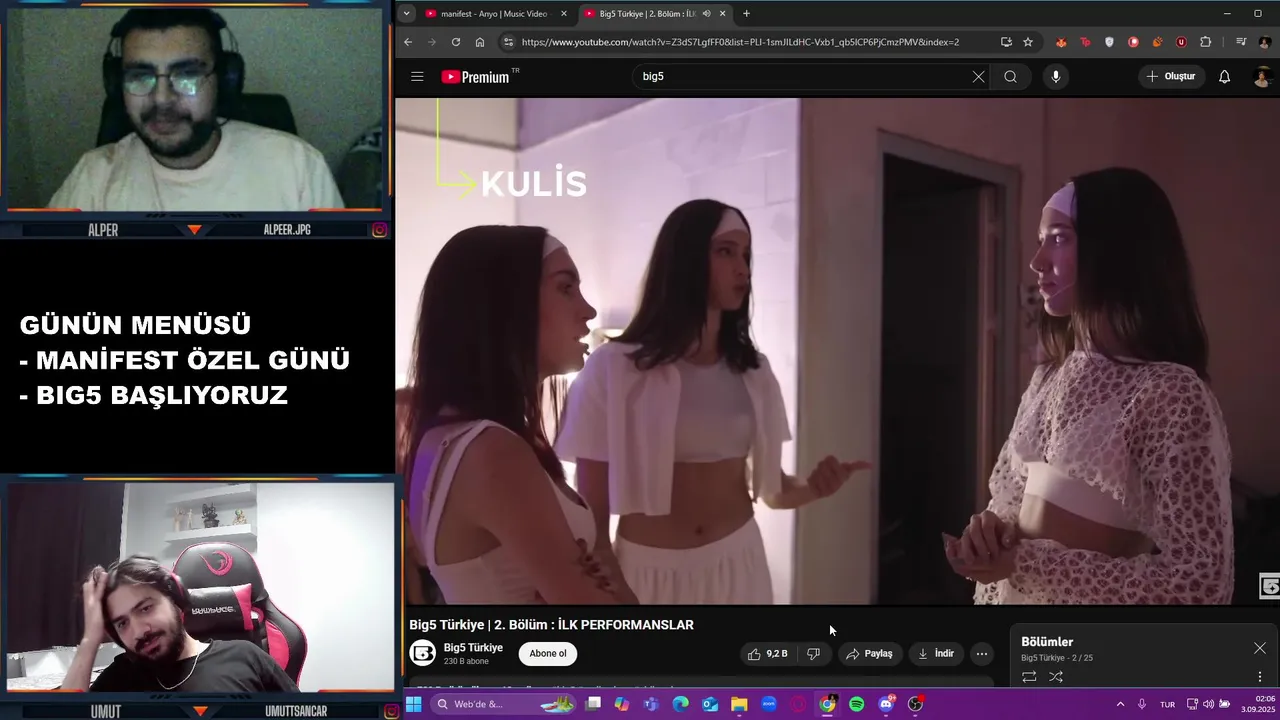The image size is (1280, 720).
Task: Open Spotify from taskbar
Action: [856, 704]
